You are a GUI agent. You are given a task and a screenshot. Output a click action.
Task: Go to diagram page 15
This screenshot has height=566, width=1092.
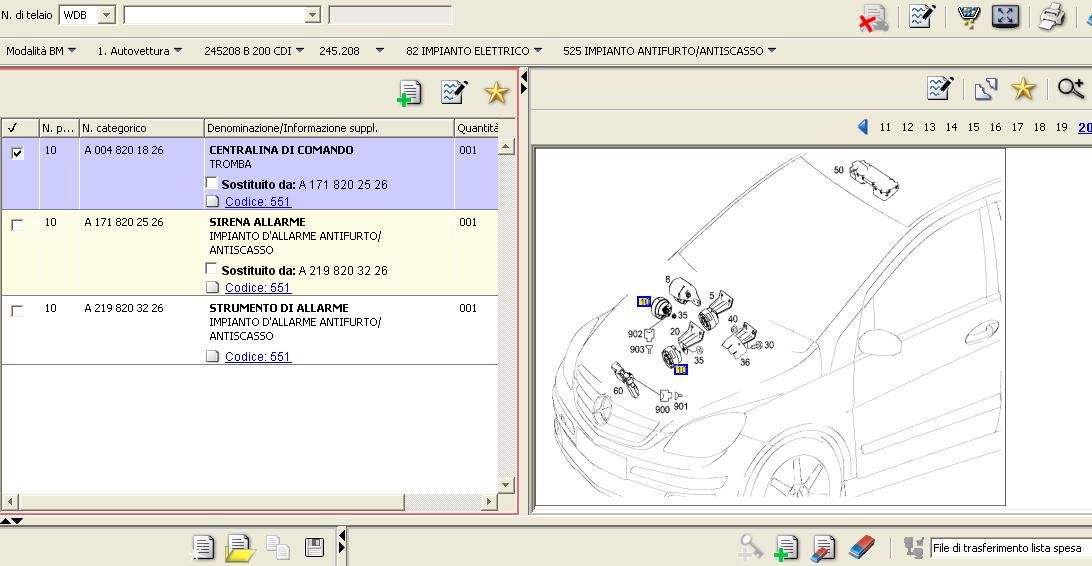[973, 127]
